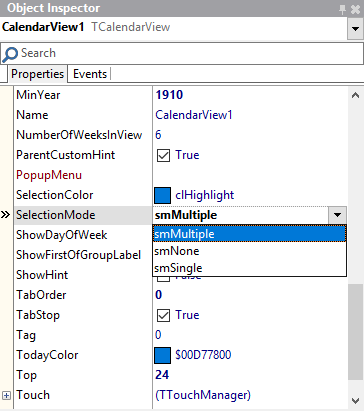Click the SelectionColor blue swatch
This screenshot has width=364, height=411.
tap(163, 195)
